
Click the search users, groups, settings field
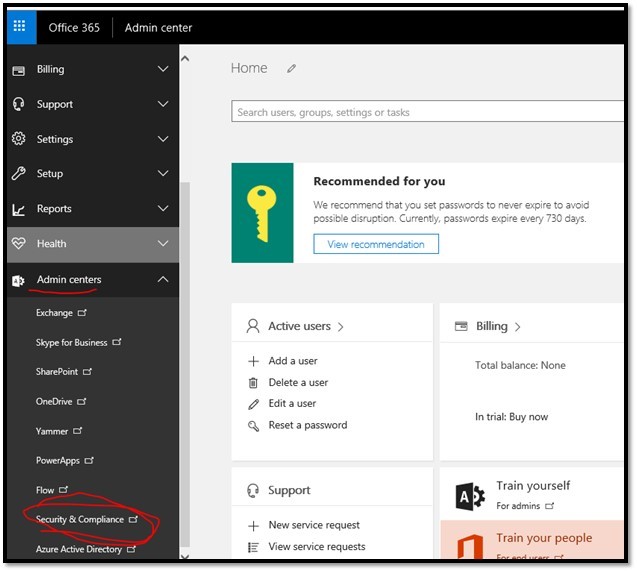pos(425,112)
